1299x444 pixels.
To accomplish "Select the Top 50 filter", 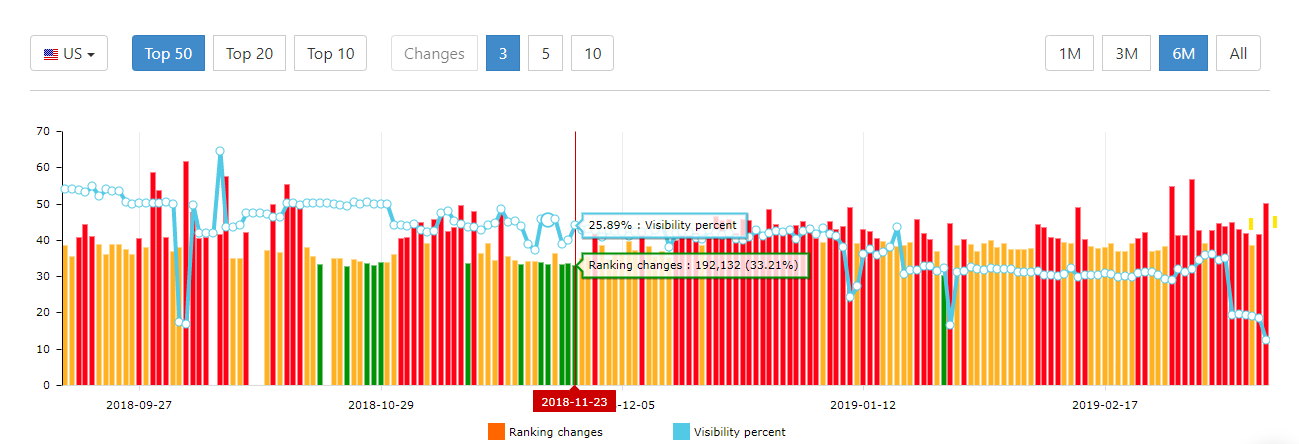I will pos(168,54).
